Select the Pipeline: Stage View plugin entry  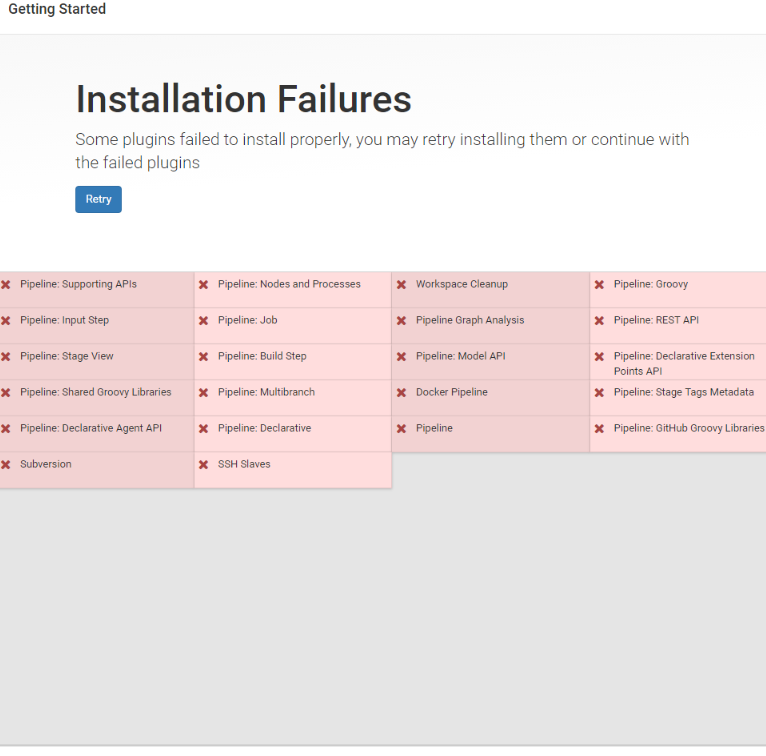pos(67,357)
